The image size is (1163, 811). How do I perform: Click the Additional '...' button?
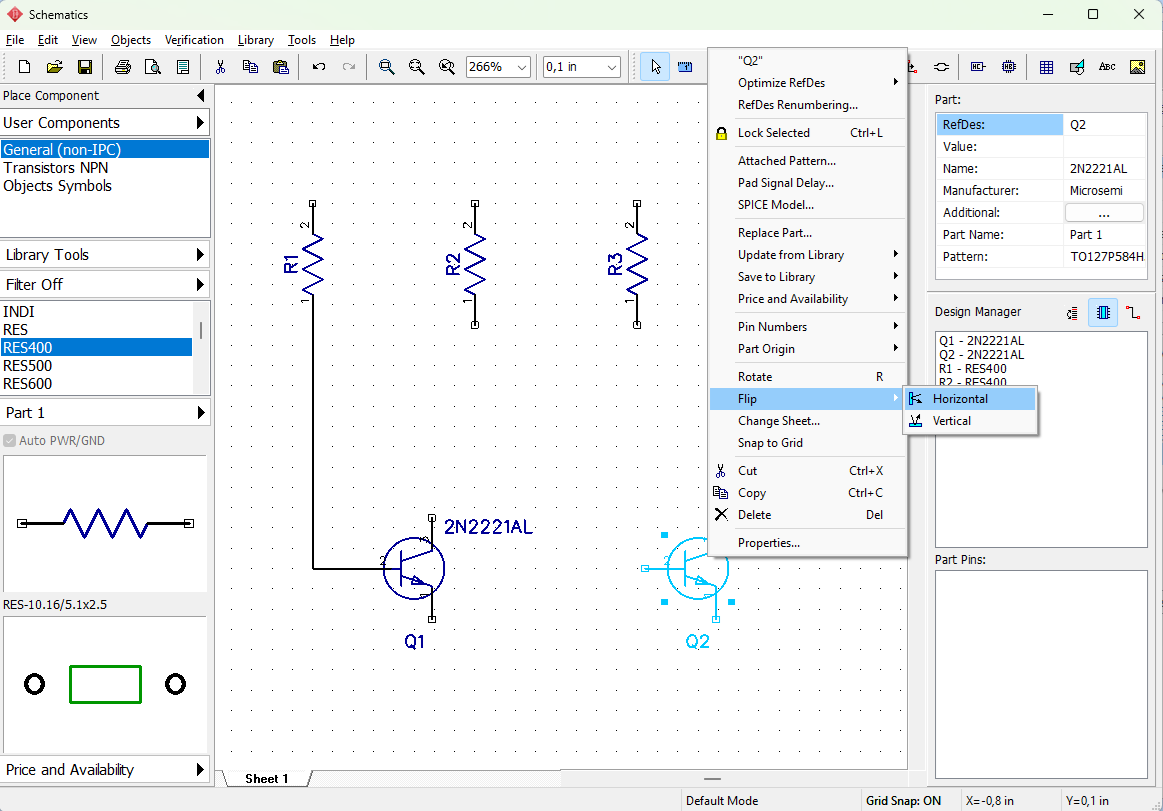(1104, 213)
